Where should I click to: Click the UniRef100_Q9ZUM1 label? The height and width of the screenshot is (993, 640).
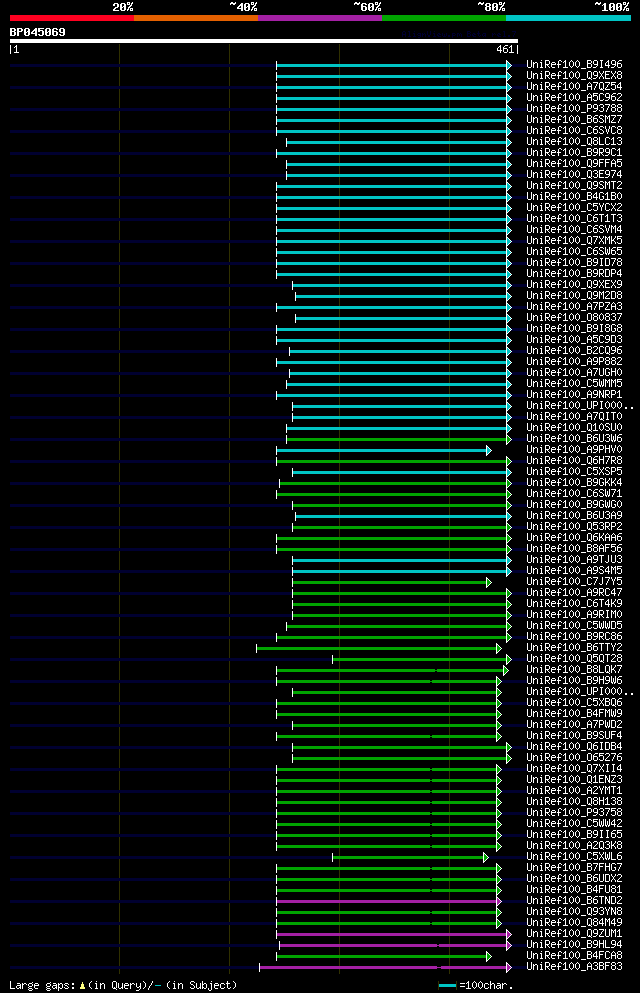coord(574,933)
